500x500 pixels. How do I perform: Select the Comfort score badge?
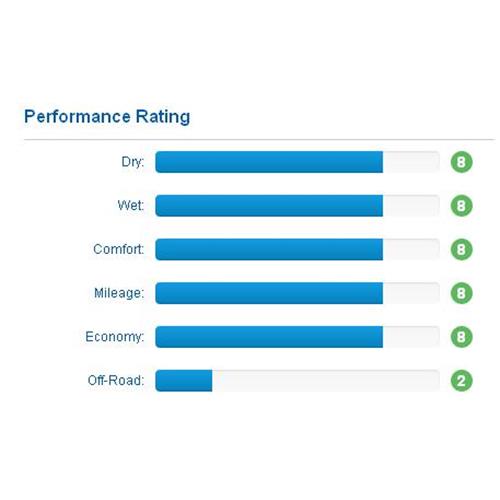click(x=461, y=249)
